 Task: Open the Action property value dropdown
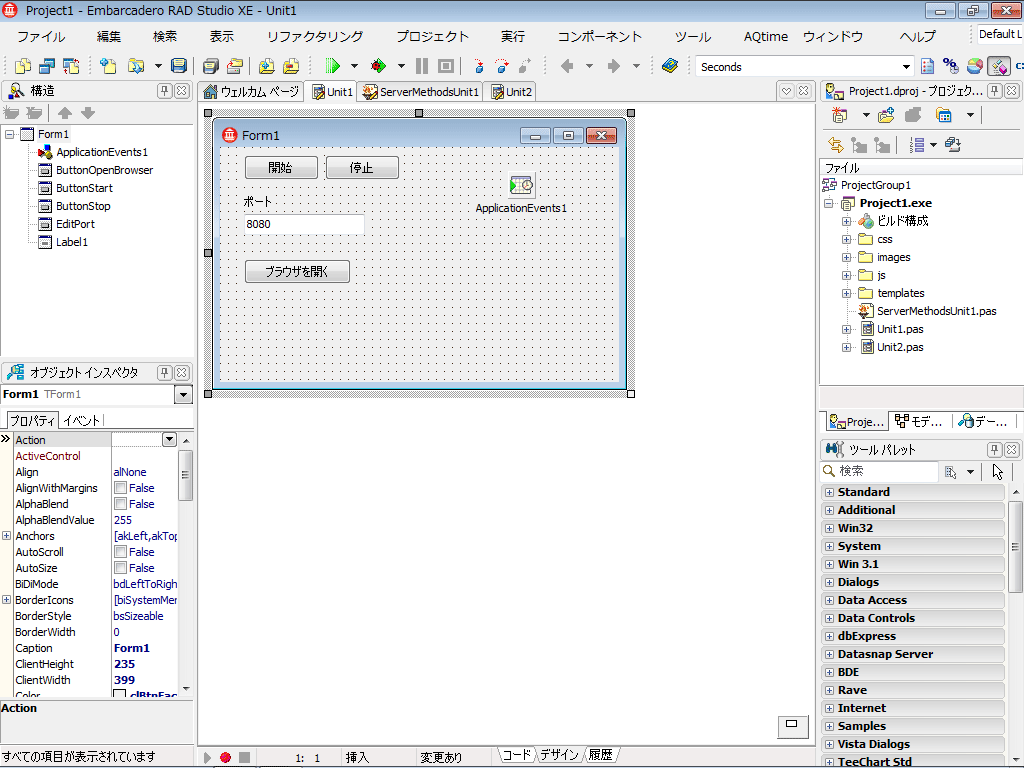tap(169, 440)
